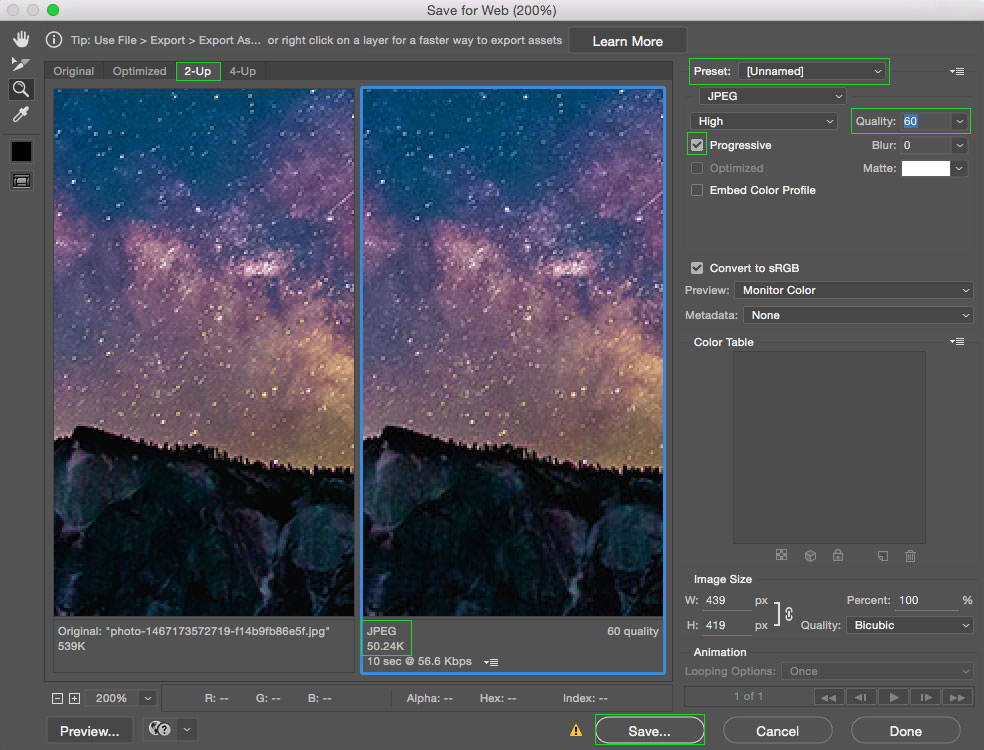The height and width of the screenshot is (750, 984).
Task: Select the Slice Select tool
Action: click(20, 64)
